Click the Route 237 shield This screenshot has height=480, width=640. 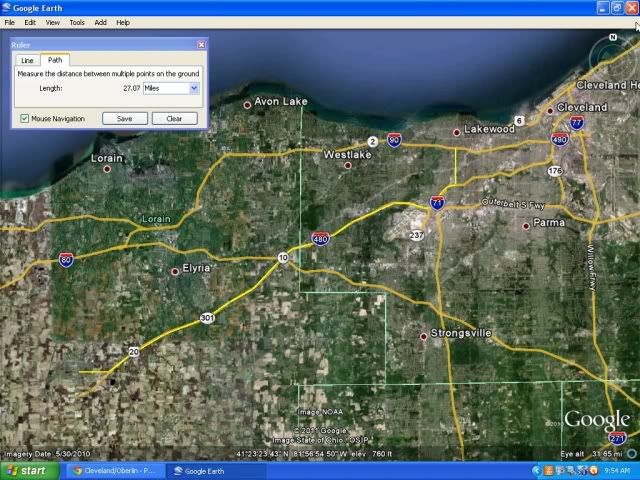point(417,235)
